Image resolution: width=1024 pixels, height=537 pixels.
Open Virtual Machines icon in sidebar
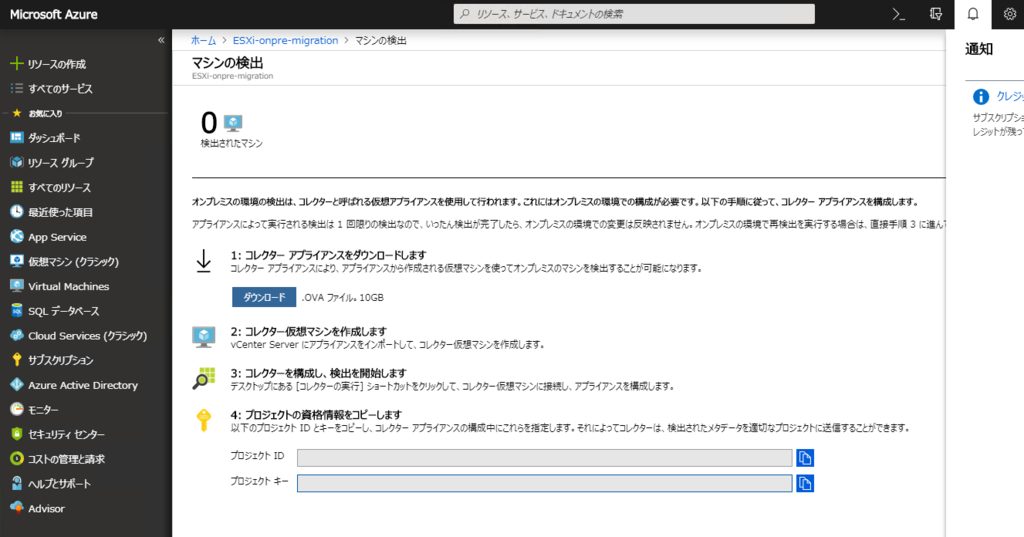(17, 286)
